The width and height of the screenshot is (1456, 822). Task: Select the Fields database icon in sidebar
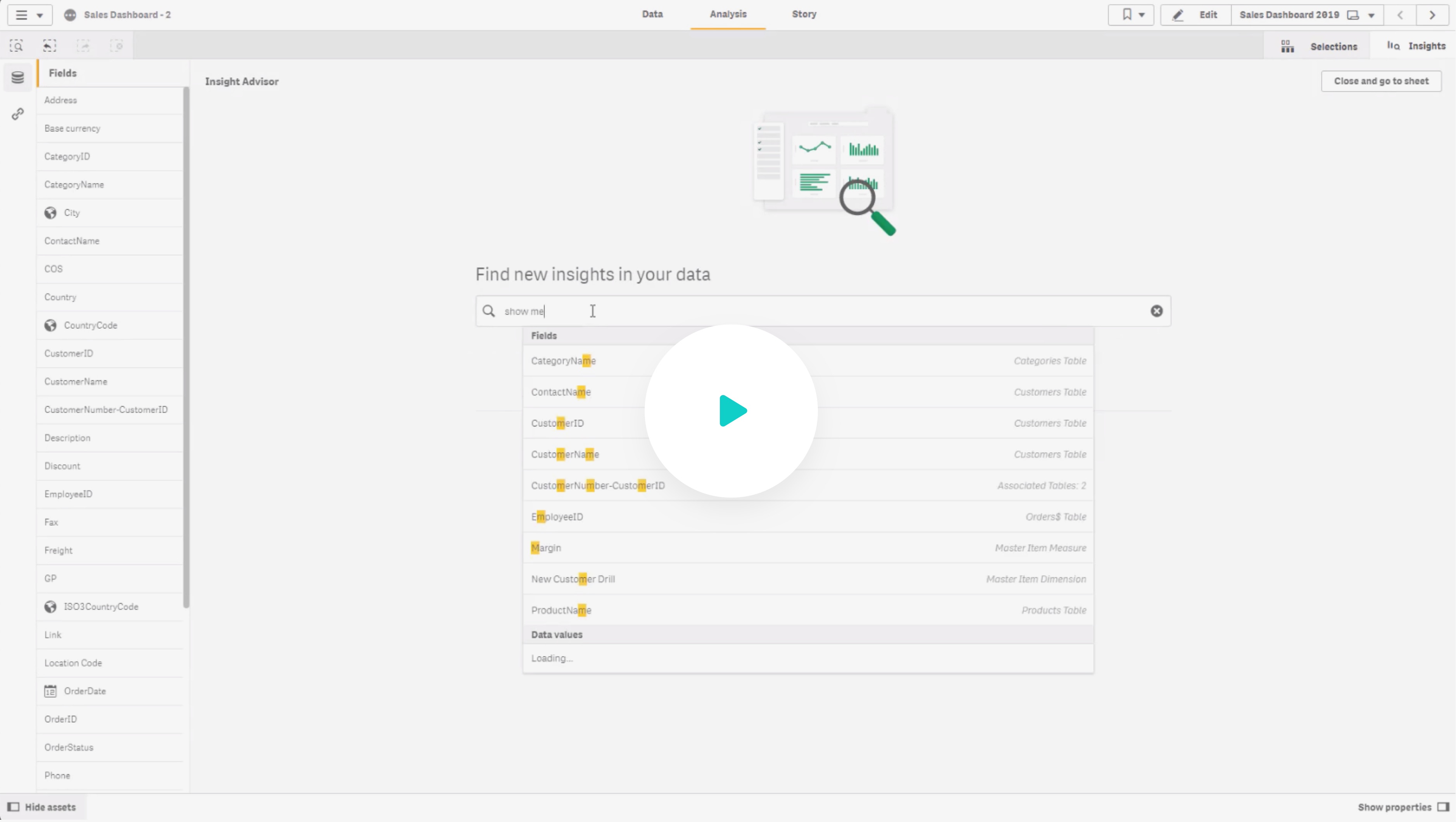click(17, 77)
